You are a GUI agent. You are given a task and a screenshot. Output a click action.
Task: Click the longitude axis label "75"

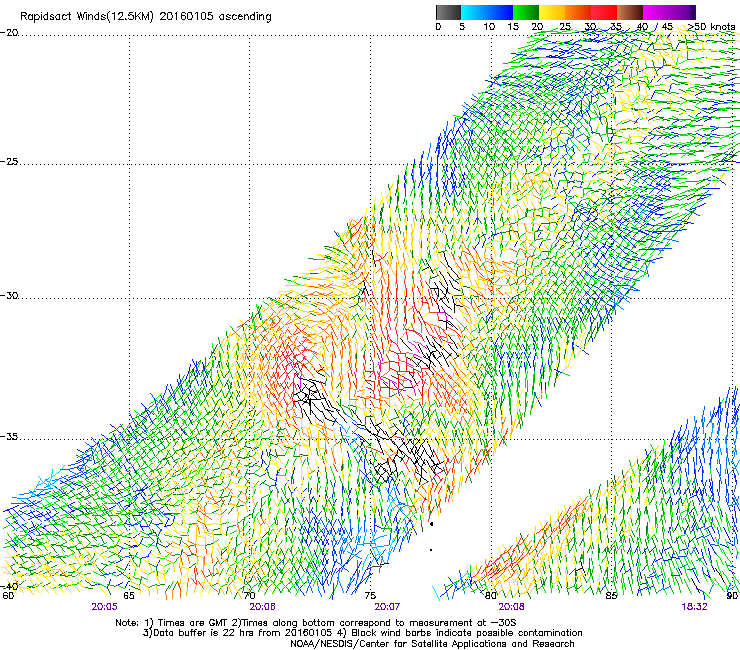click(370, 595)
